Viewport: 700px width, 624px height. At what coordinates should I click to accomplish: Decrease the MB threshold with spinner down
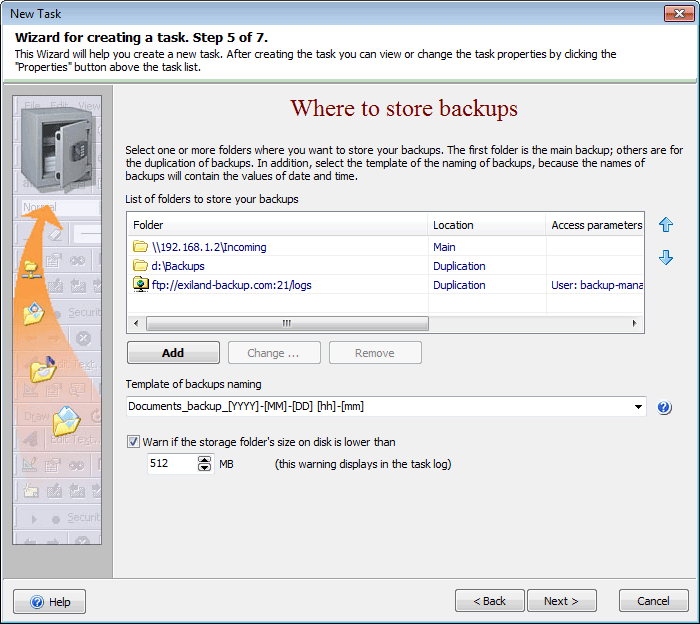click(x=204, y=468)
